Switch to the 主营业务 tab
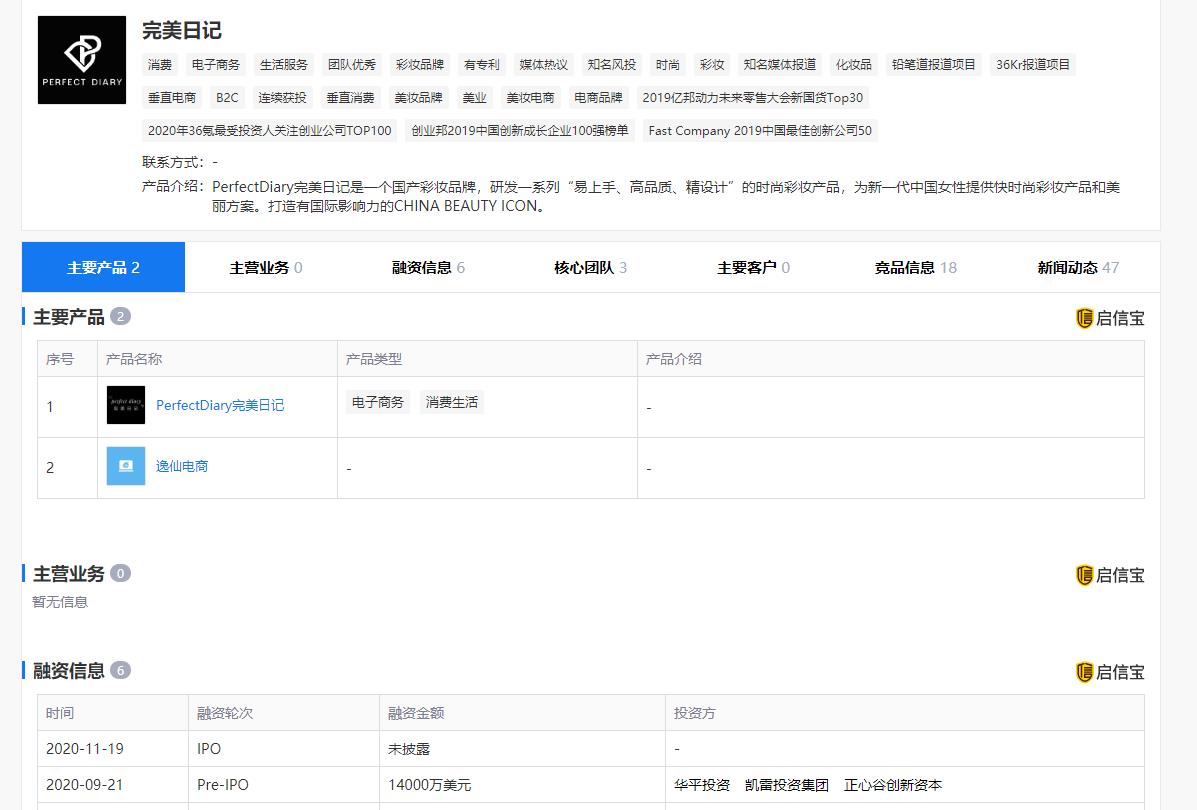Image resolution: width=1197 pixels, height=810 pixels. [266, 267]
